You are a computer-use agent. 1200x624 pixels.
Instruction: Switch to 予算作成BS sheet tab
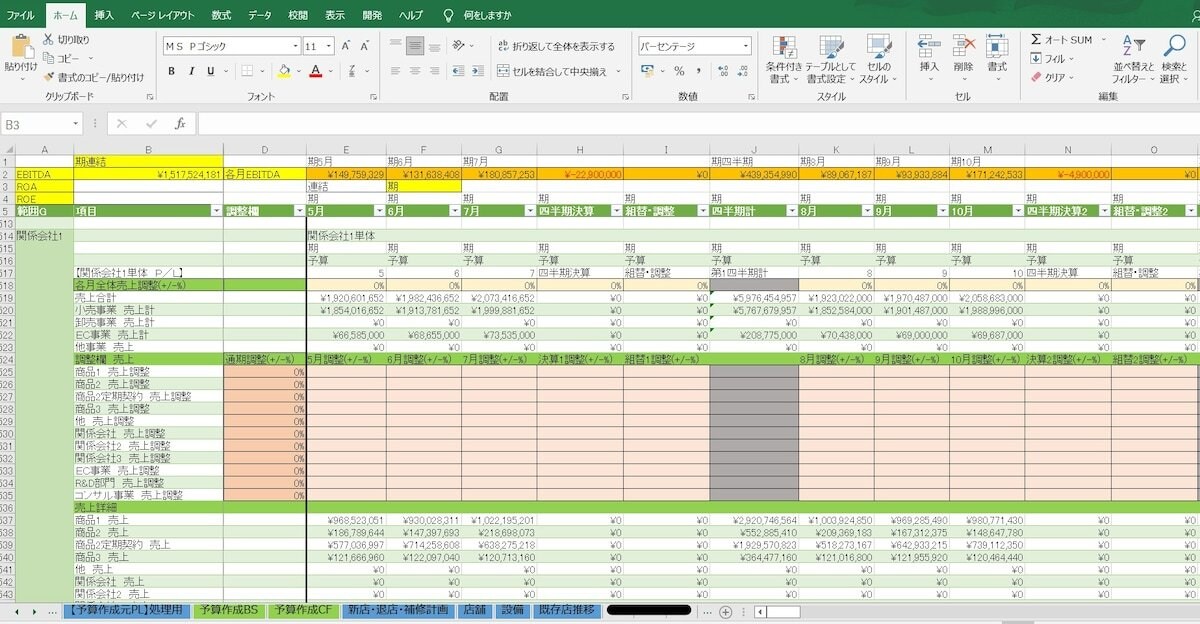pos(228,609)
